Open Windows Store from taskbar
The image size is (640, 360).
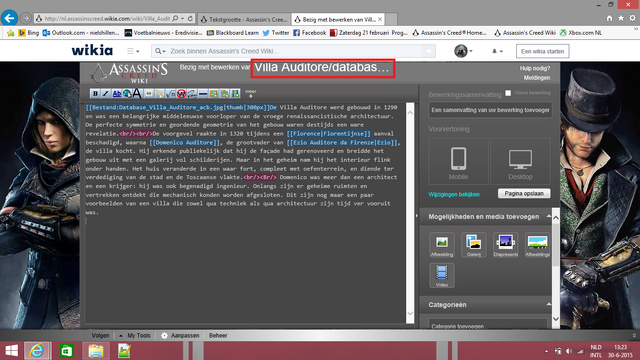pyautogui.click(x=67, y=351)
